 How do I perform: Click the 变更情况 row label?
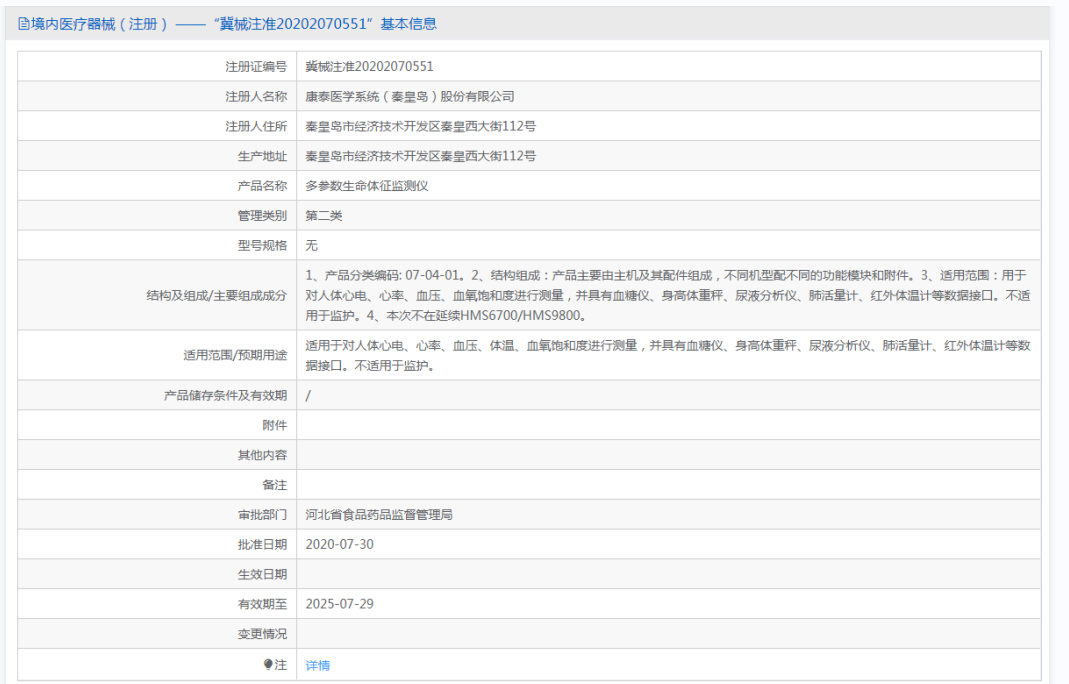pyautogui.click(x=262, y=634)
